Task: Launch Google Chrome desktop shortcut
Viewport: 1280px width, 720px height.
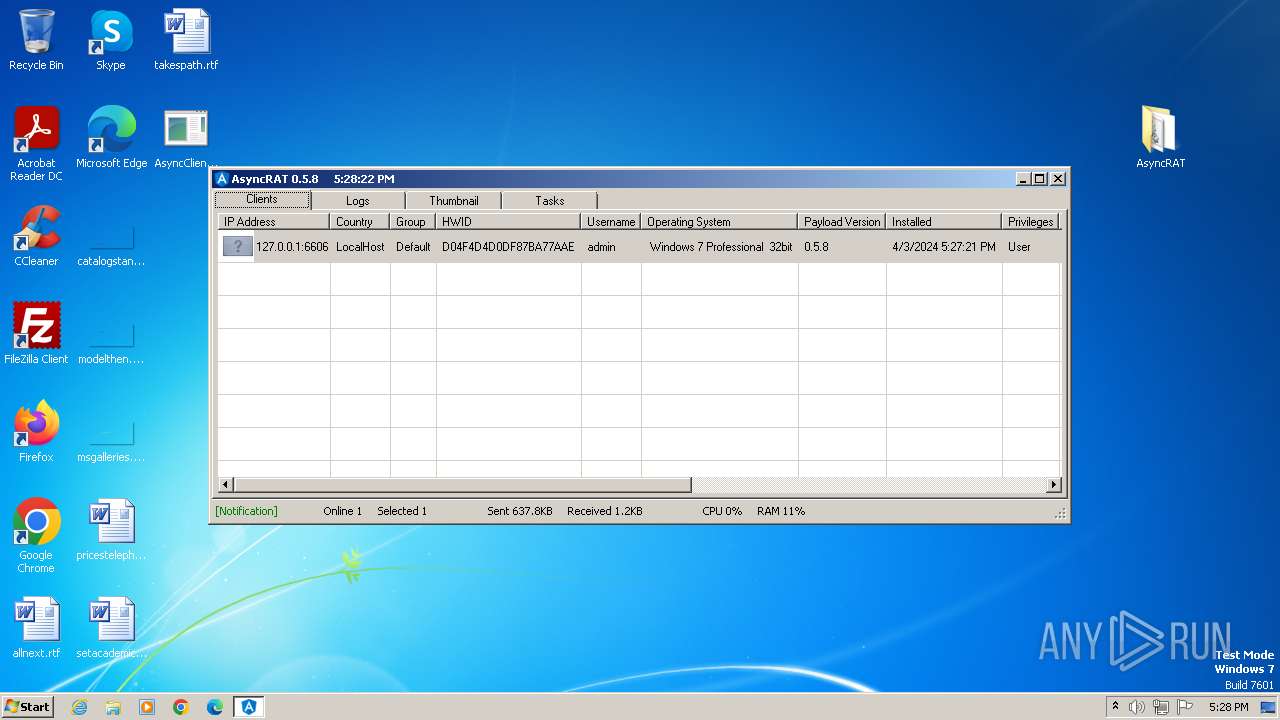Action: [36, 536]
